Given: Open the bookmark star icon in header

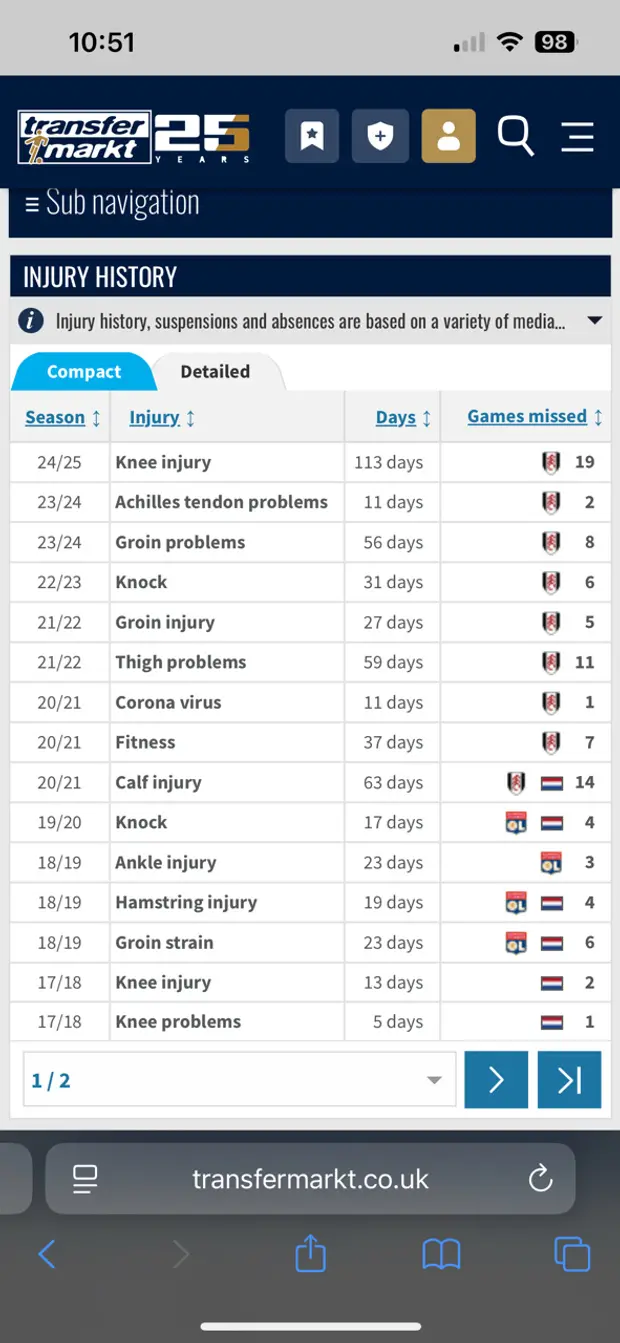Looking at the screenshot, I should (312, 136).
